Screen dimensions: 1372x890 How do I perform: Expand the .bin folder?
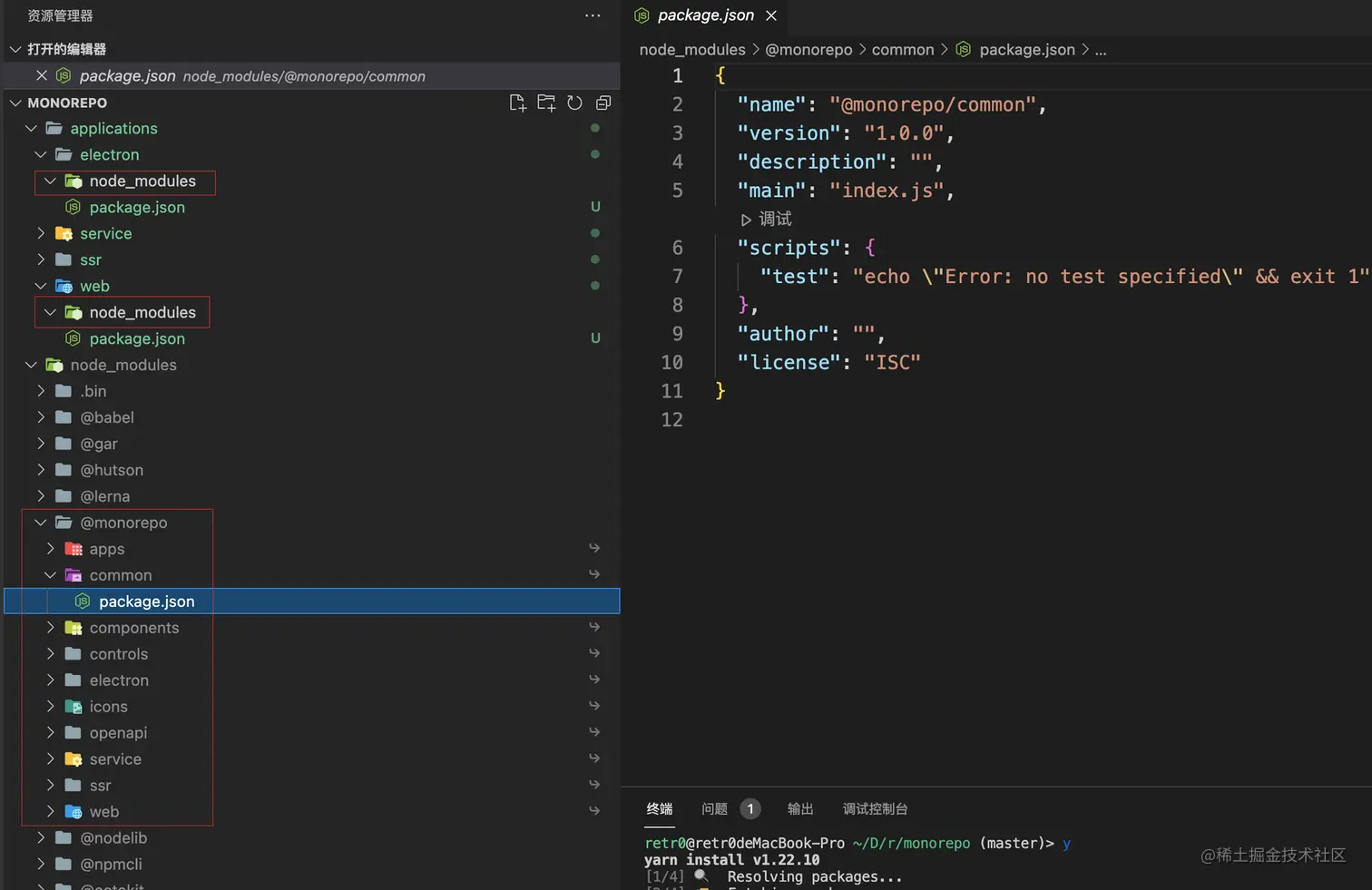tap(41, 391)
